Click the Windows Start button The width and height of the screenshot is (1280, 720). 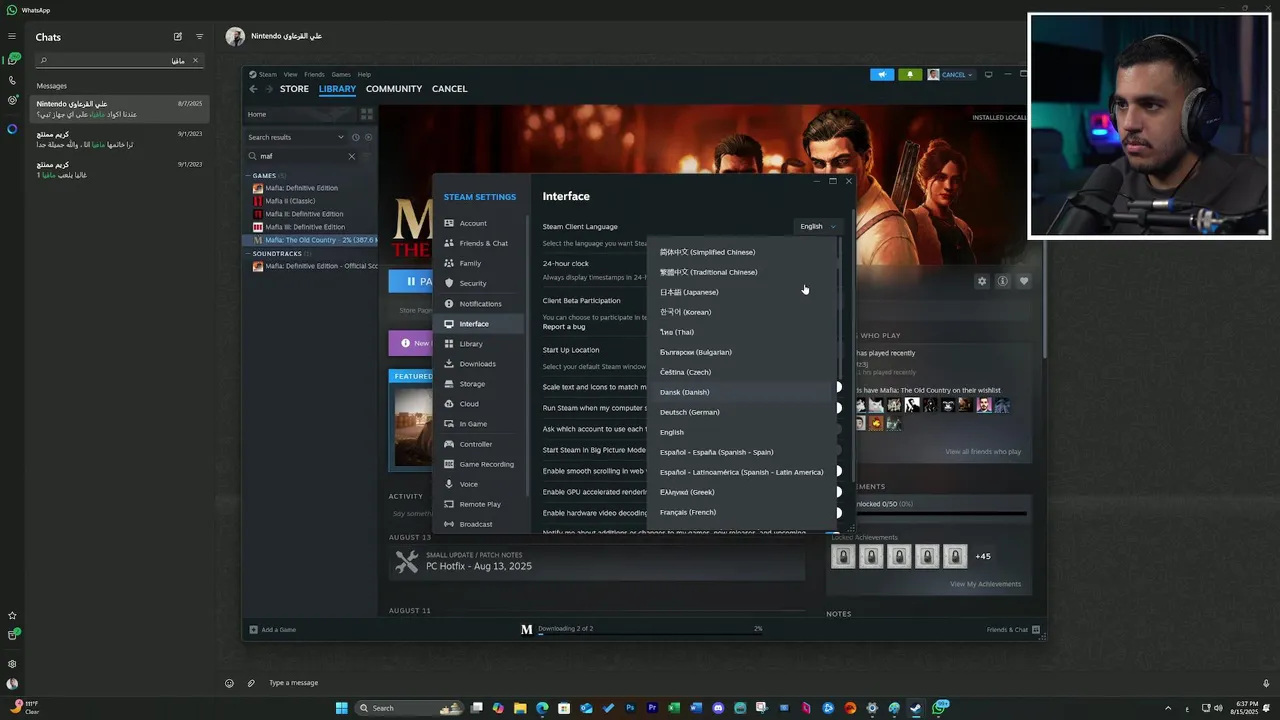(341, 708)
